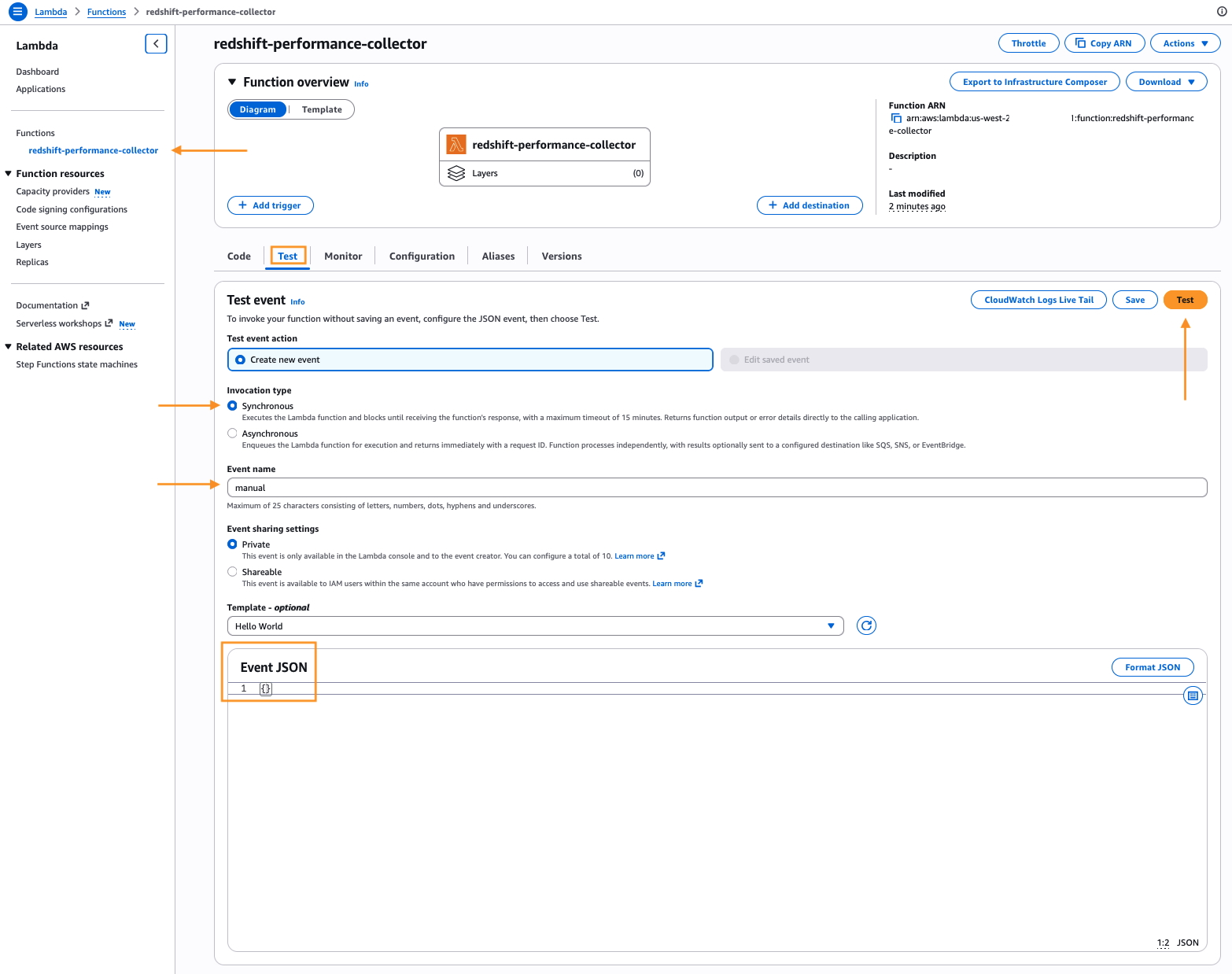Click the CloudWatch Logs Live Tail button
The width and height of the screenshot is (1232, 974).
[1038, 300]
